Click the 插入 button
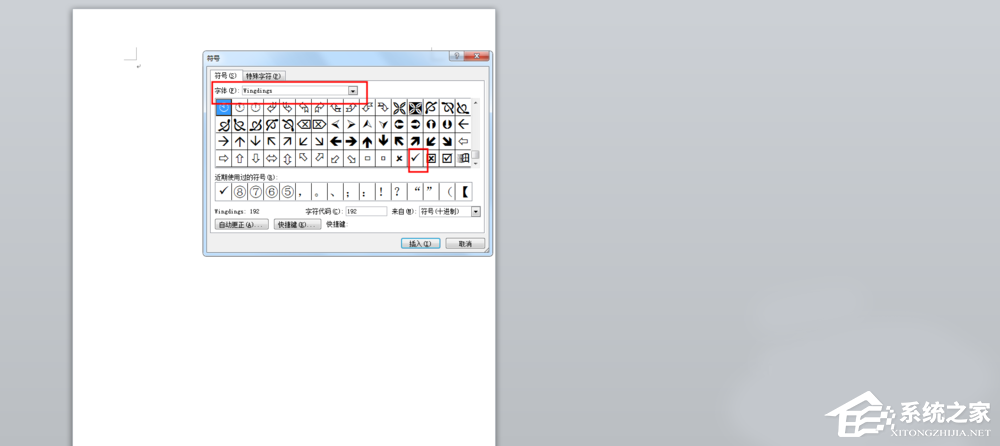The width and height of the screenshot is (1000, 446). click(x=419, y=243)
